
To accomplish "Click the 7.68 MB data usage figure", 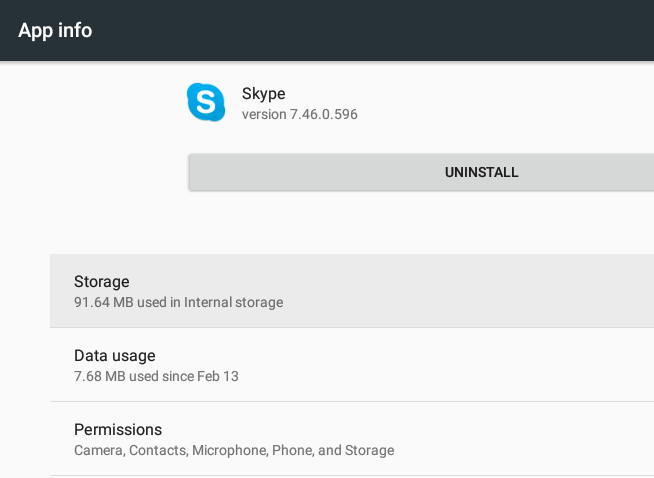I will click(99, 377).
